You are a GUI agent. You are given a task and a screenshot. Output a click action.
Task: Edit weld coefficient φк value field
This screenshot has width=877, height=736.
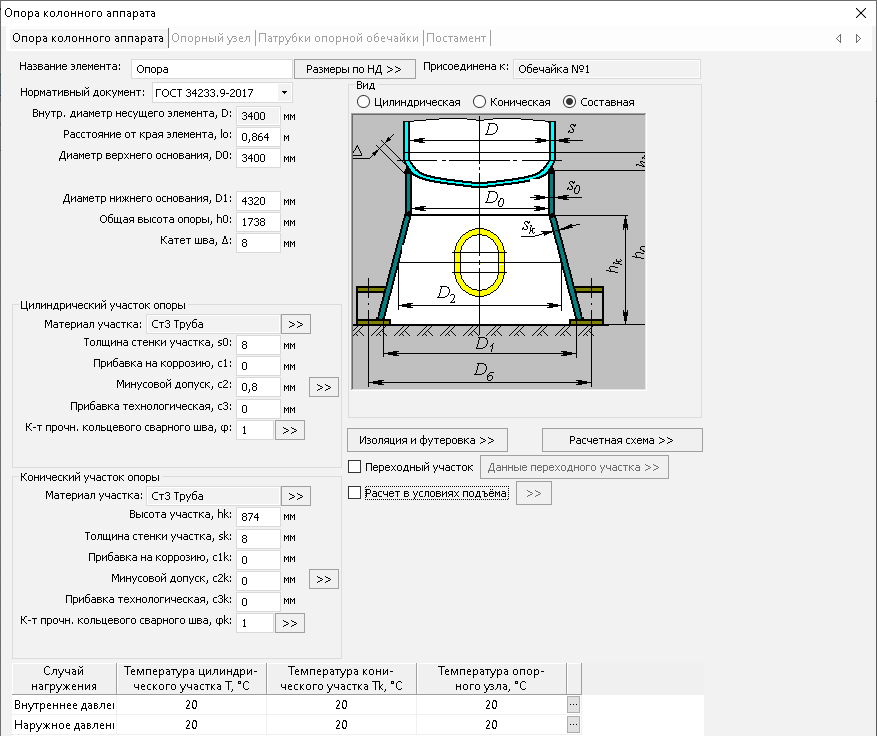pos(255,623)
